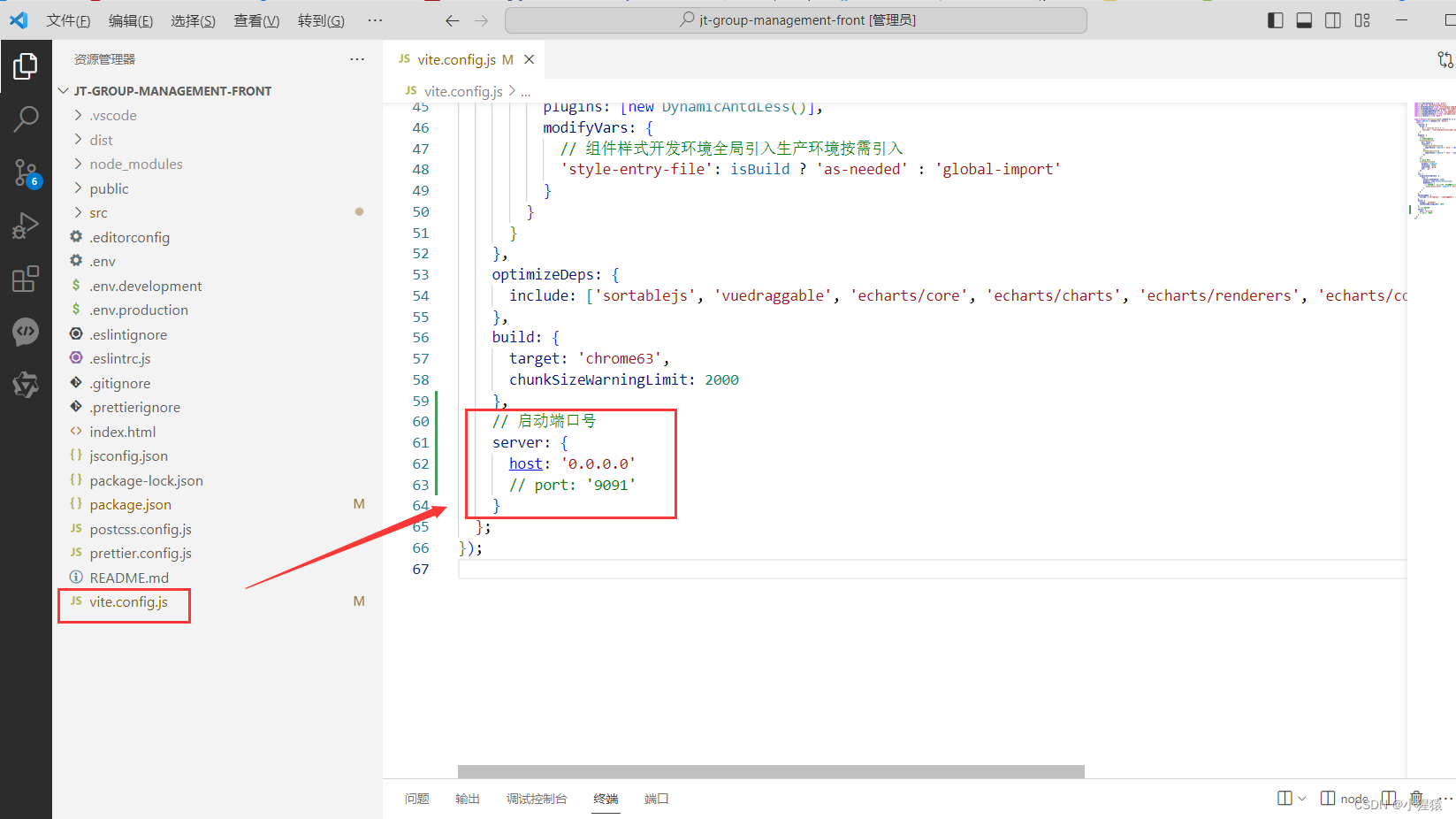
Task: Open the Search view in activity bar
Action: [x=26, y=119]
